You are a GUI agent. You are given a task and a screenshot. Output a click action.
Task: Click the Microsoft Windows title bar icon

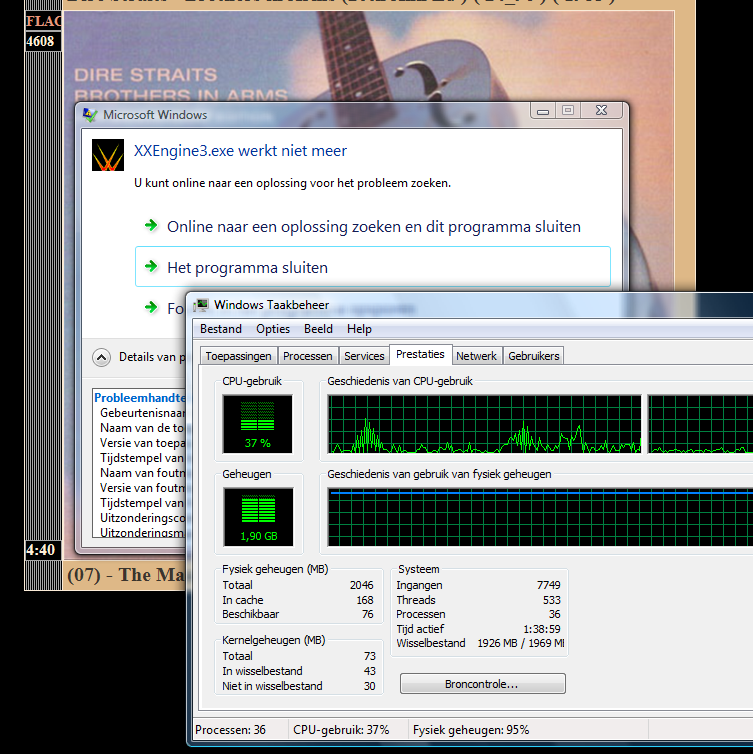[90, 115]
